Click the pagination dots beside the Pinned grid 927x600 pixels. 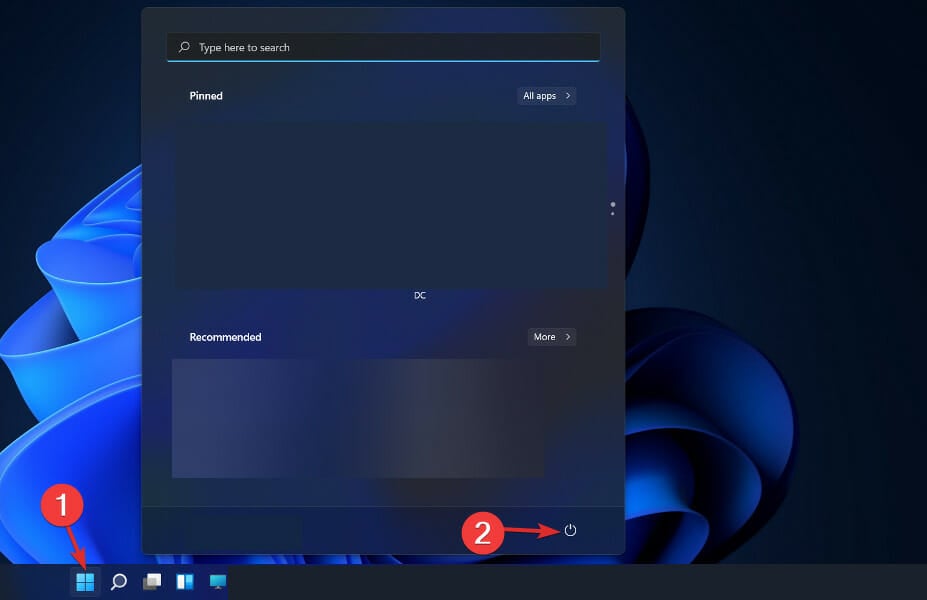[x=613, y=208]
